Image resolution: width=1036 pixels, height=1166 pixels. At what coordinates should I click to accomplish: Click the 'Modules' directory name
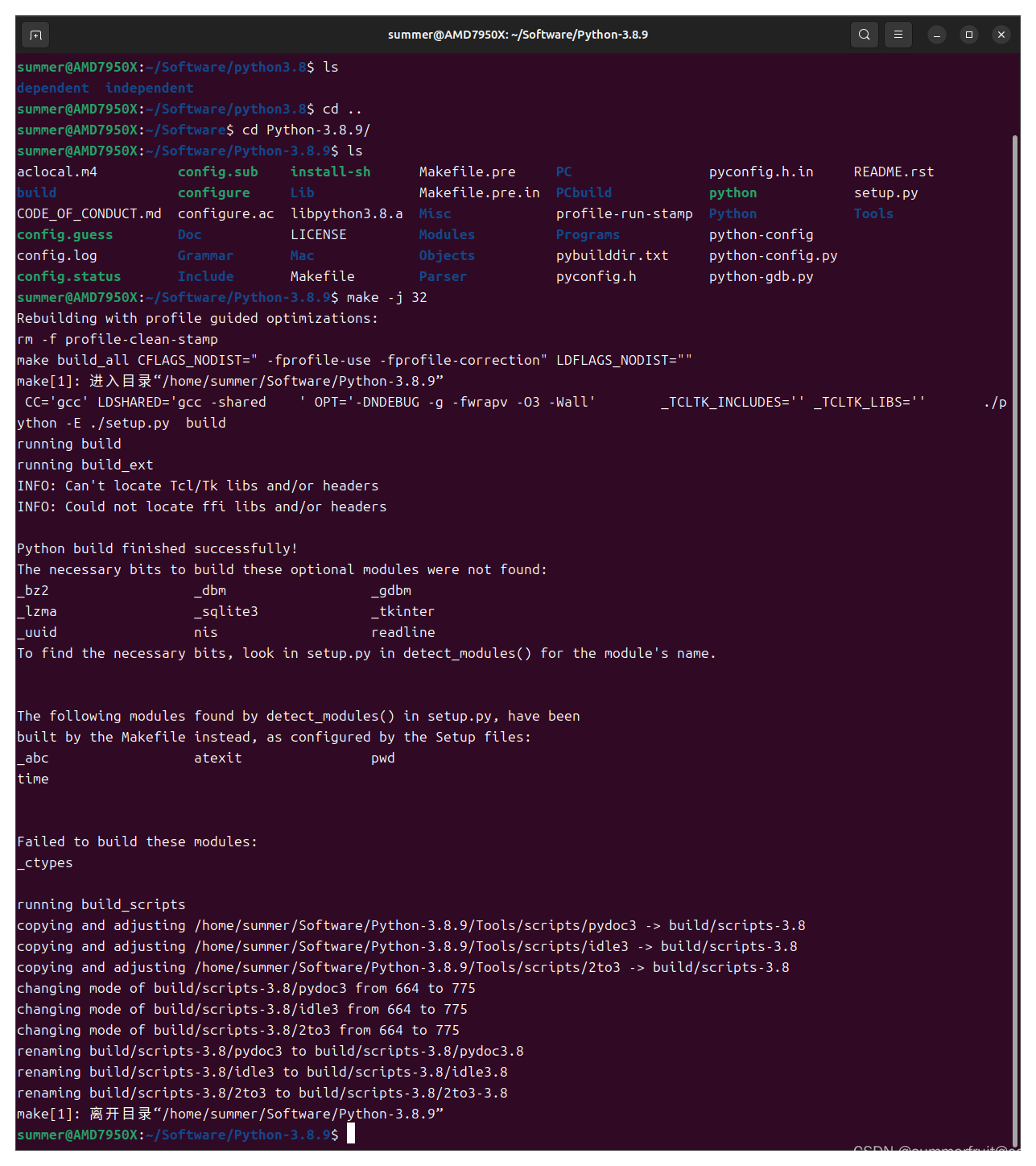(x=448, y=234)
